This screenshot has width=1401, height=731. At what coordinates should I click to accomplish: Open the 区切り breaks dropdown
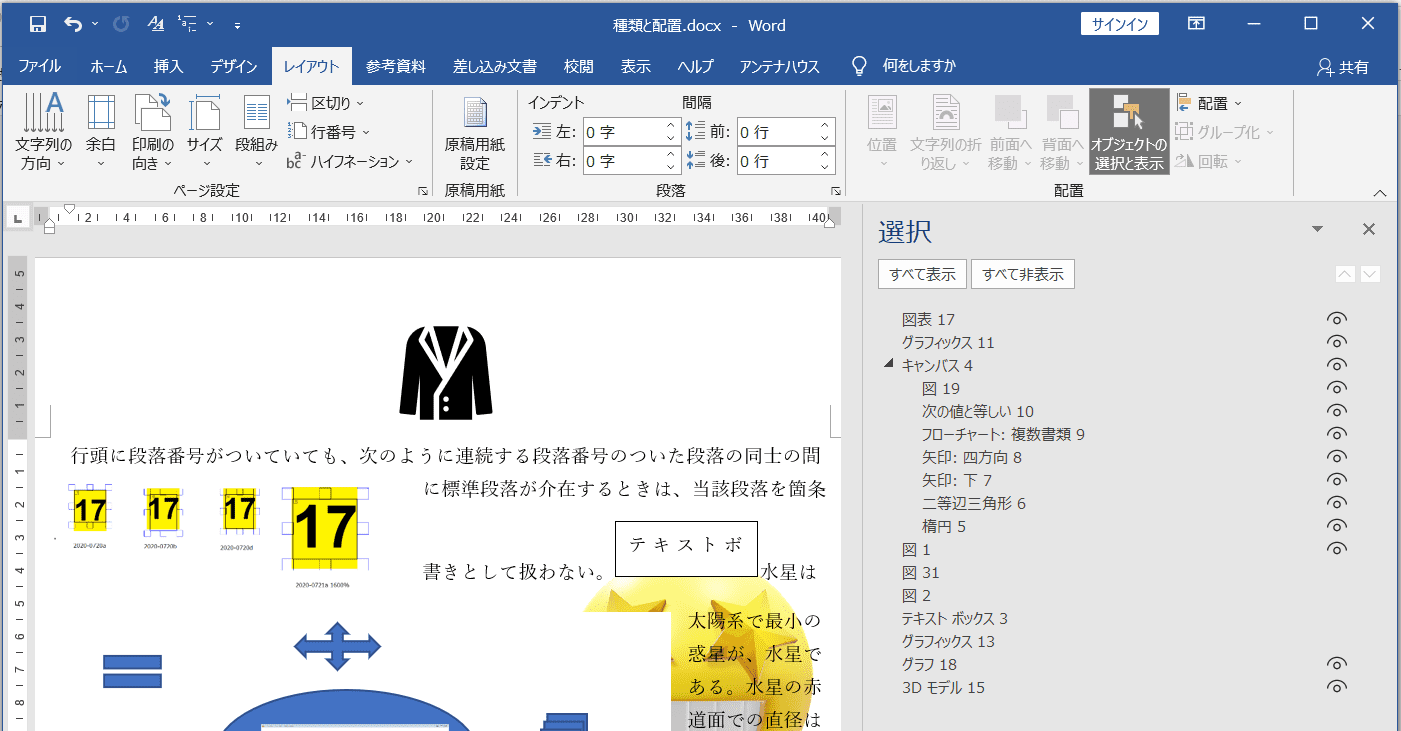click(326, 103)
